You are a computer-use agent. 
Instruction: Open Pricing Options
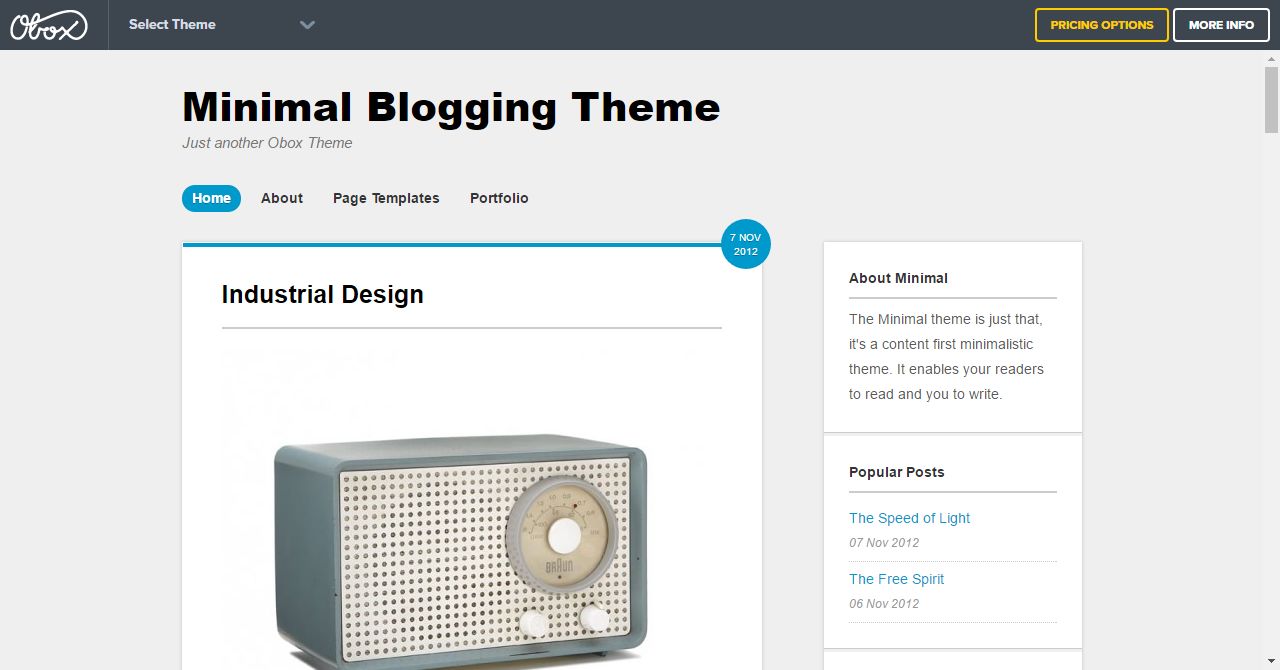pos(1101,25)
